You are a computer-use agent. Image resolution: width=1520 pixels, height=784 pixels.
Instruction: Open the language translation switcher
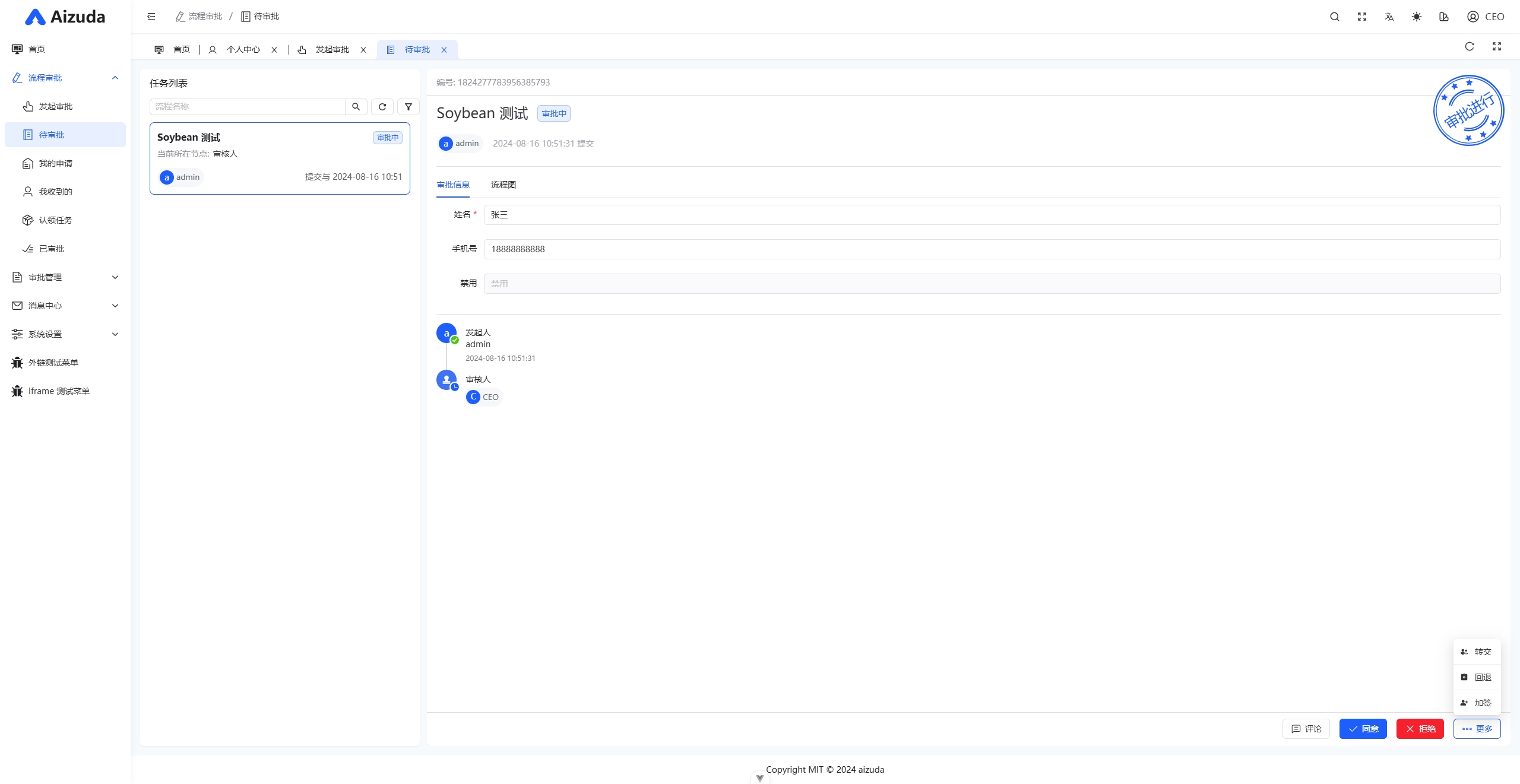click(1389, 17)
